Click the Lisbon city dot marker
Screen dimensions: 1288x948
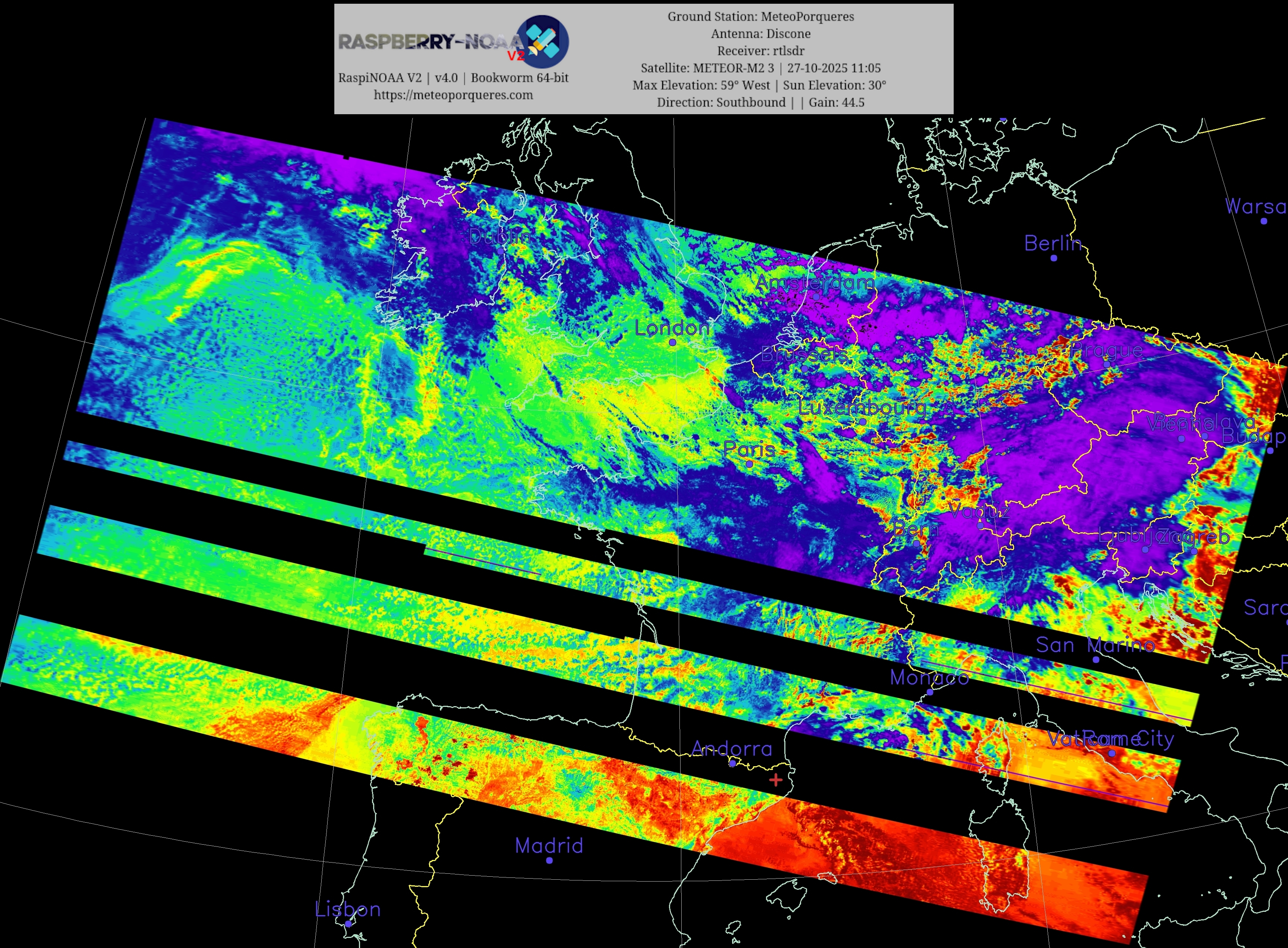coord(349,924)
